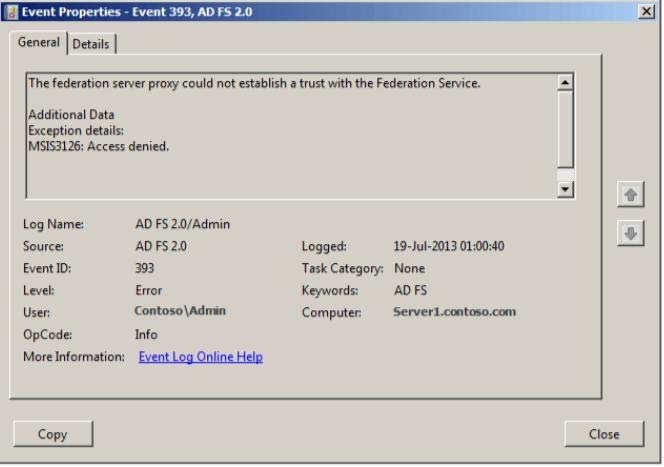664x467 pixels.
Task: Click the Contoso\Admin user value
Action: point(180,311)
